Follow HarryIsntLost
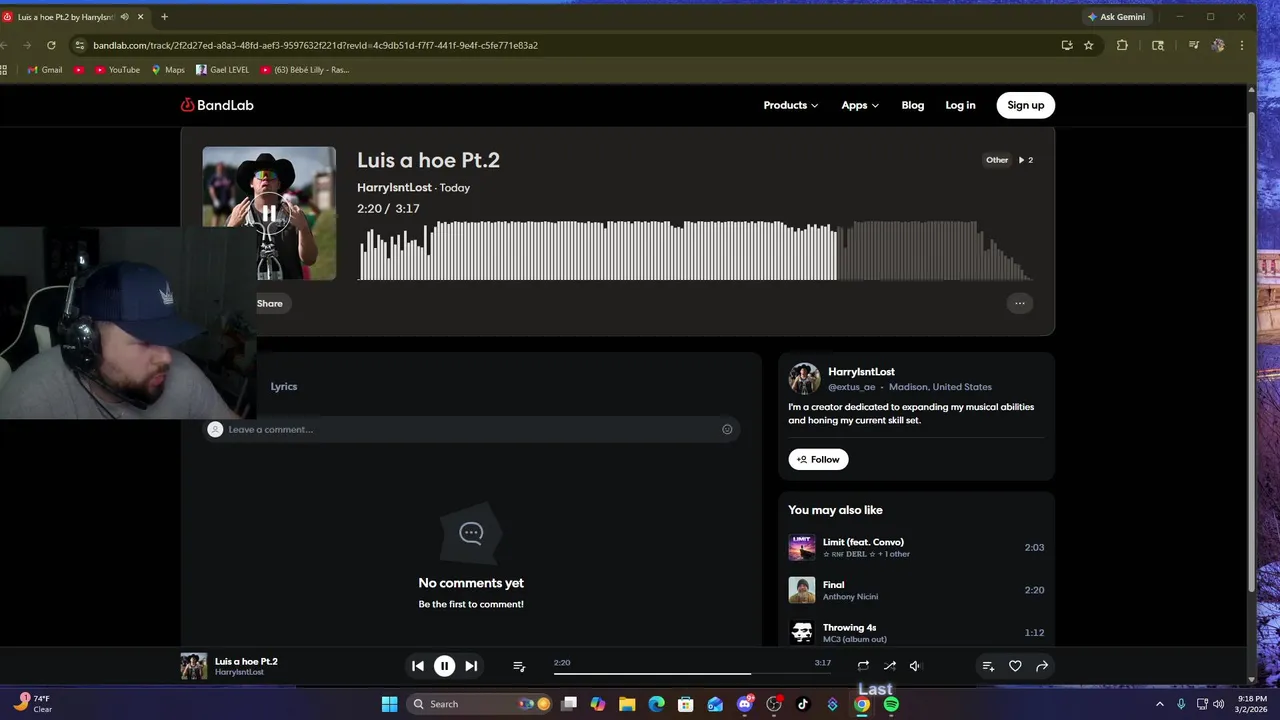This screenshot has width=1280, height=720. coord(818,459)
